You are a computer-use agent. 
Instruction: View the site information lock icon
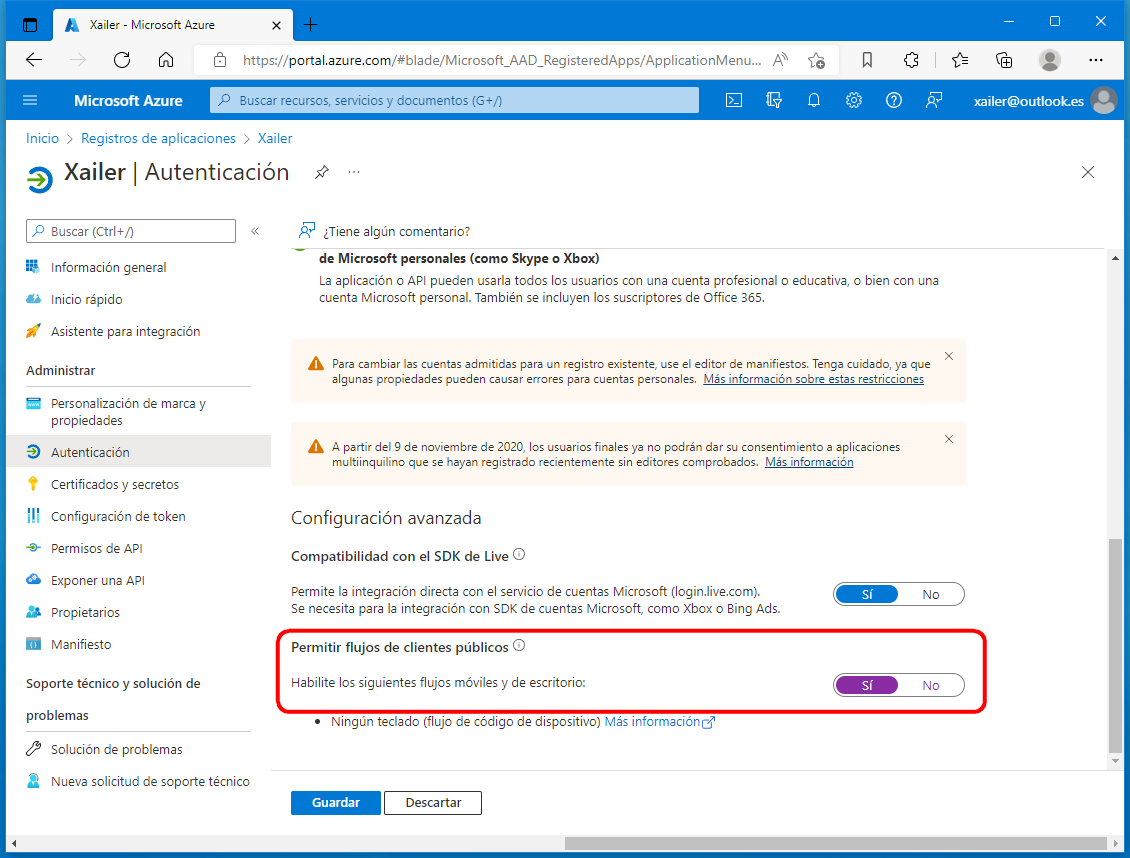pyautogui.click(x=220, y=60)
